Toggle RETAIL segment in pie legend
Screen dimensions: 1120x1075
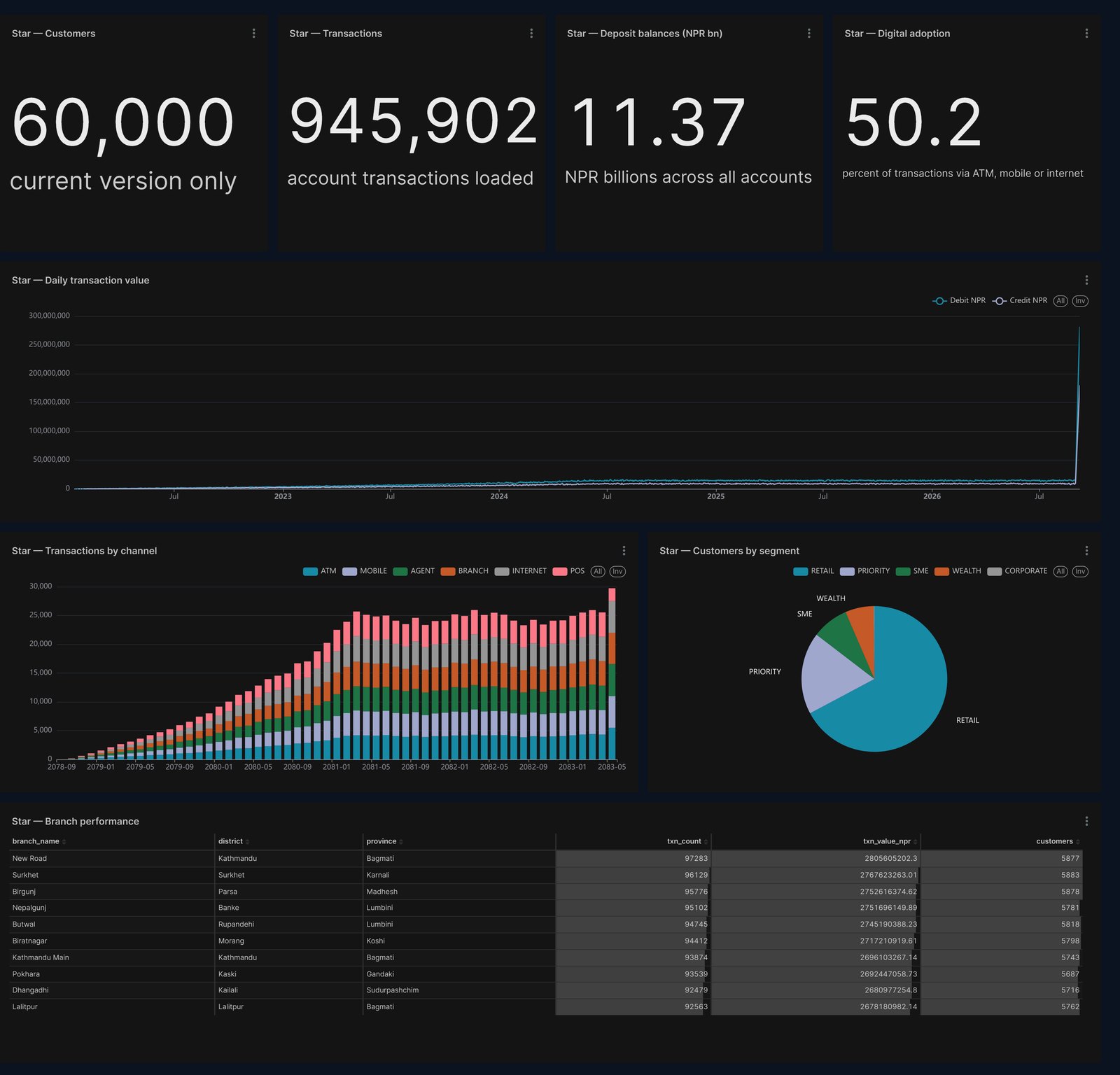coord(813,571)
